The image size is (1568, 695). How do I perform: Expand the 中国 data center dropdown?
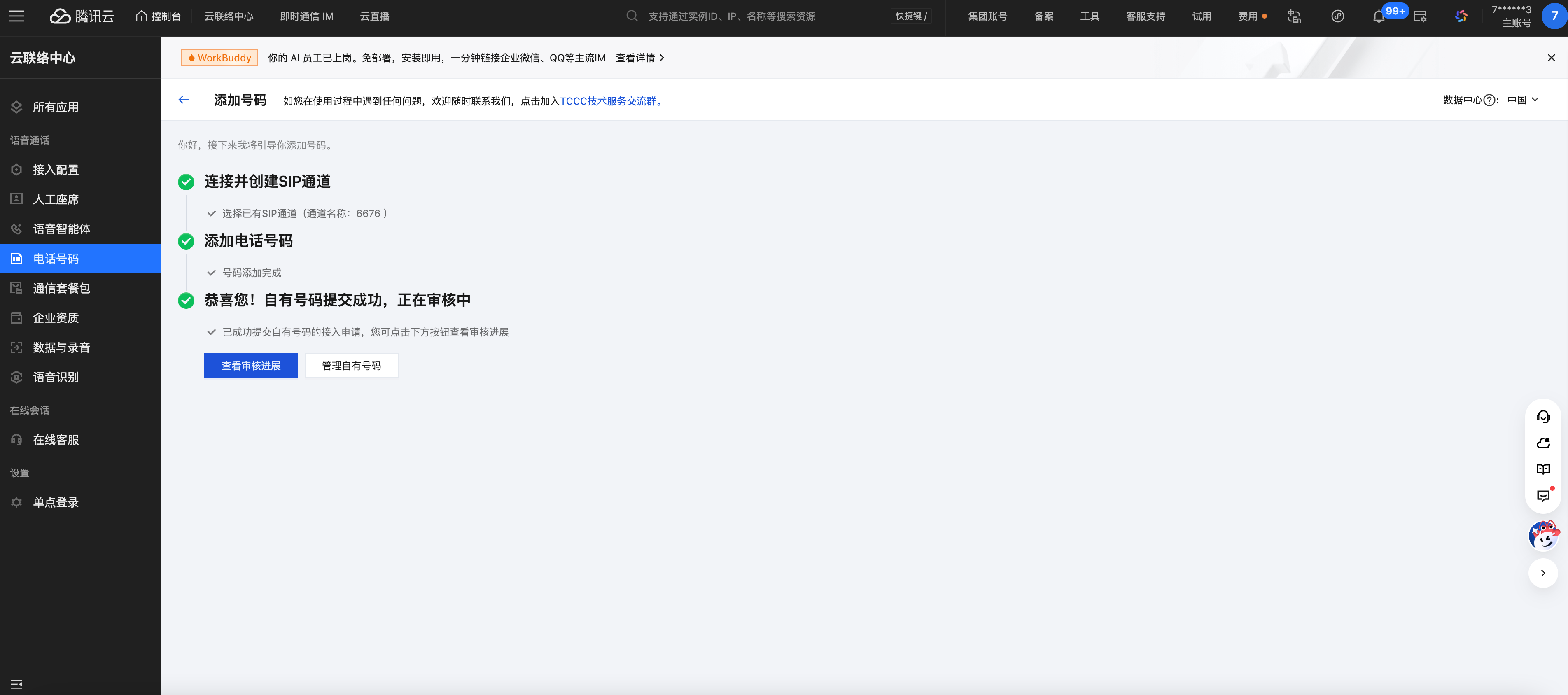(x=1522, y=100)
